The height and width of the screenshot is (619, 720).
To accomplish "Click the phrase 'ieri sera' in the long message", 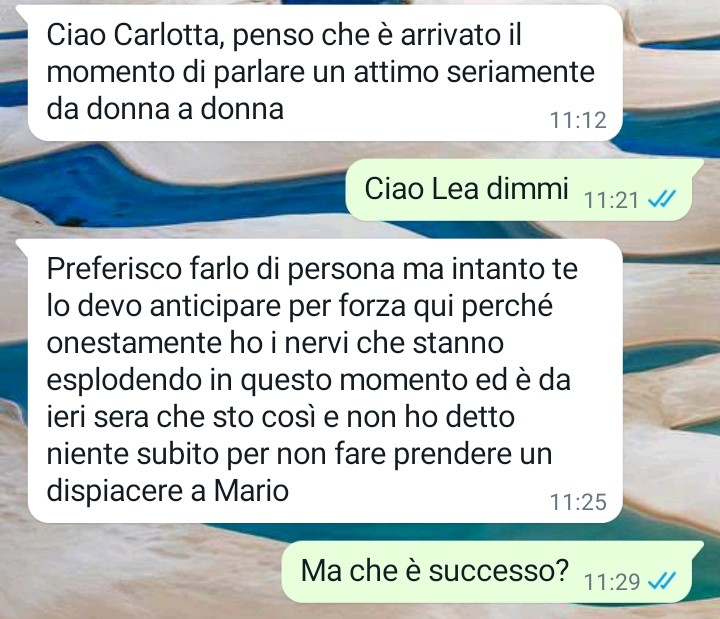I will point(98,417).
